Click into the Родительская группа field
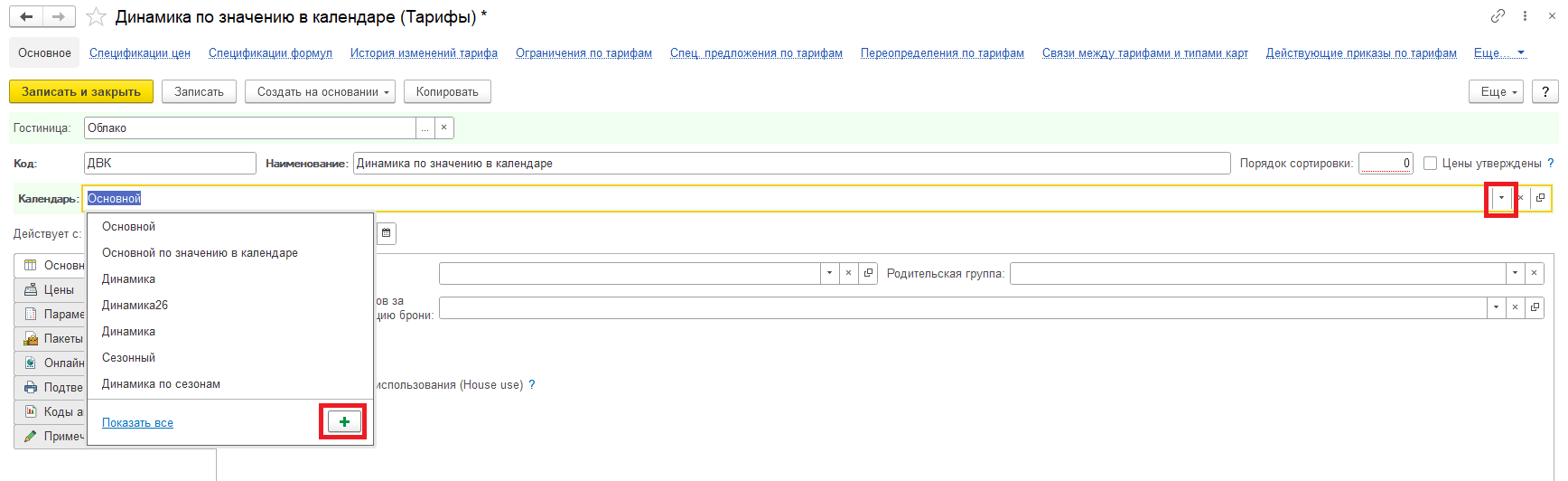 [x=1257, y=273]
